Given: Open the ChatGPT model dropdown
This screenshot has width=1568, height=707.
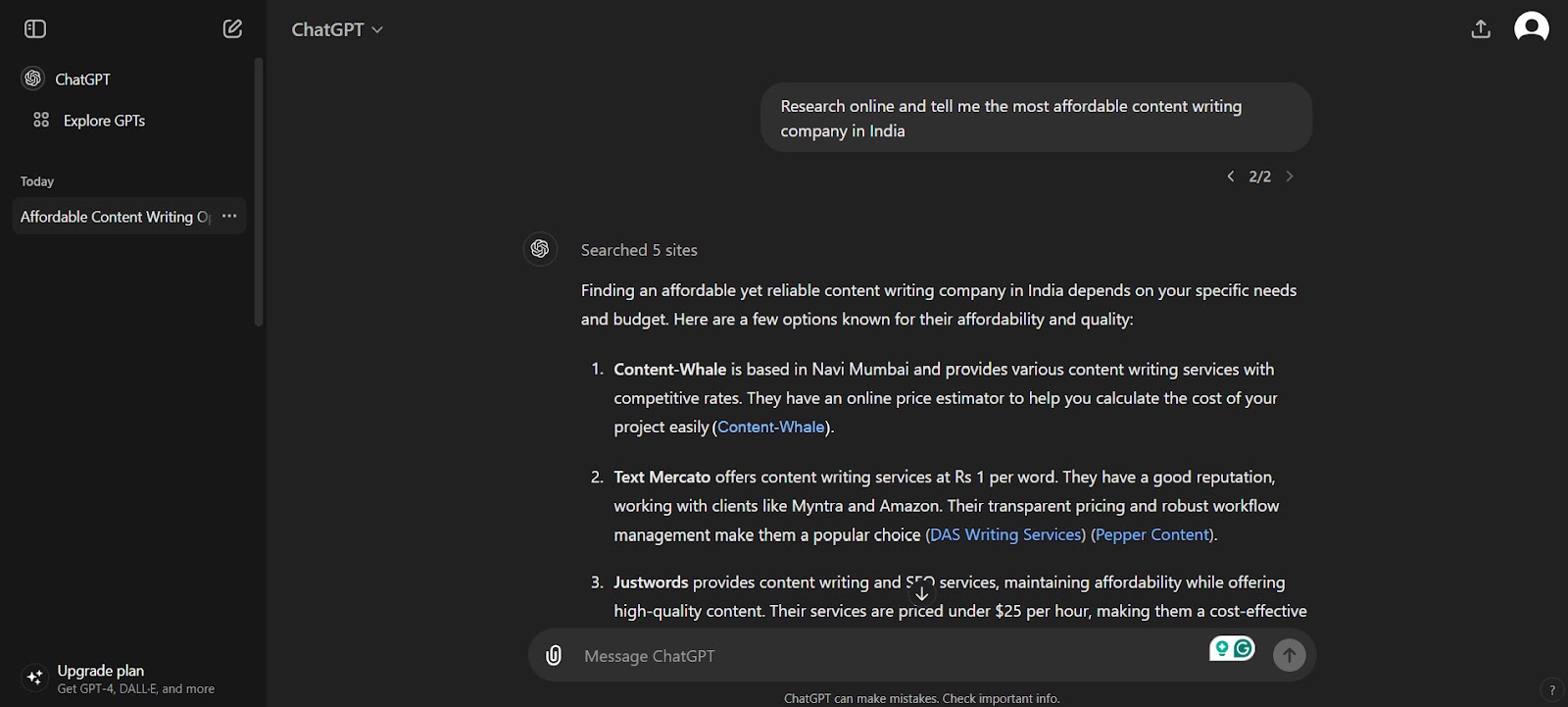Looking at the screenshot, I should (x=337, y=29).
